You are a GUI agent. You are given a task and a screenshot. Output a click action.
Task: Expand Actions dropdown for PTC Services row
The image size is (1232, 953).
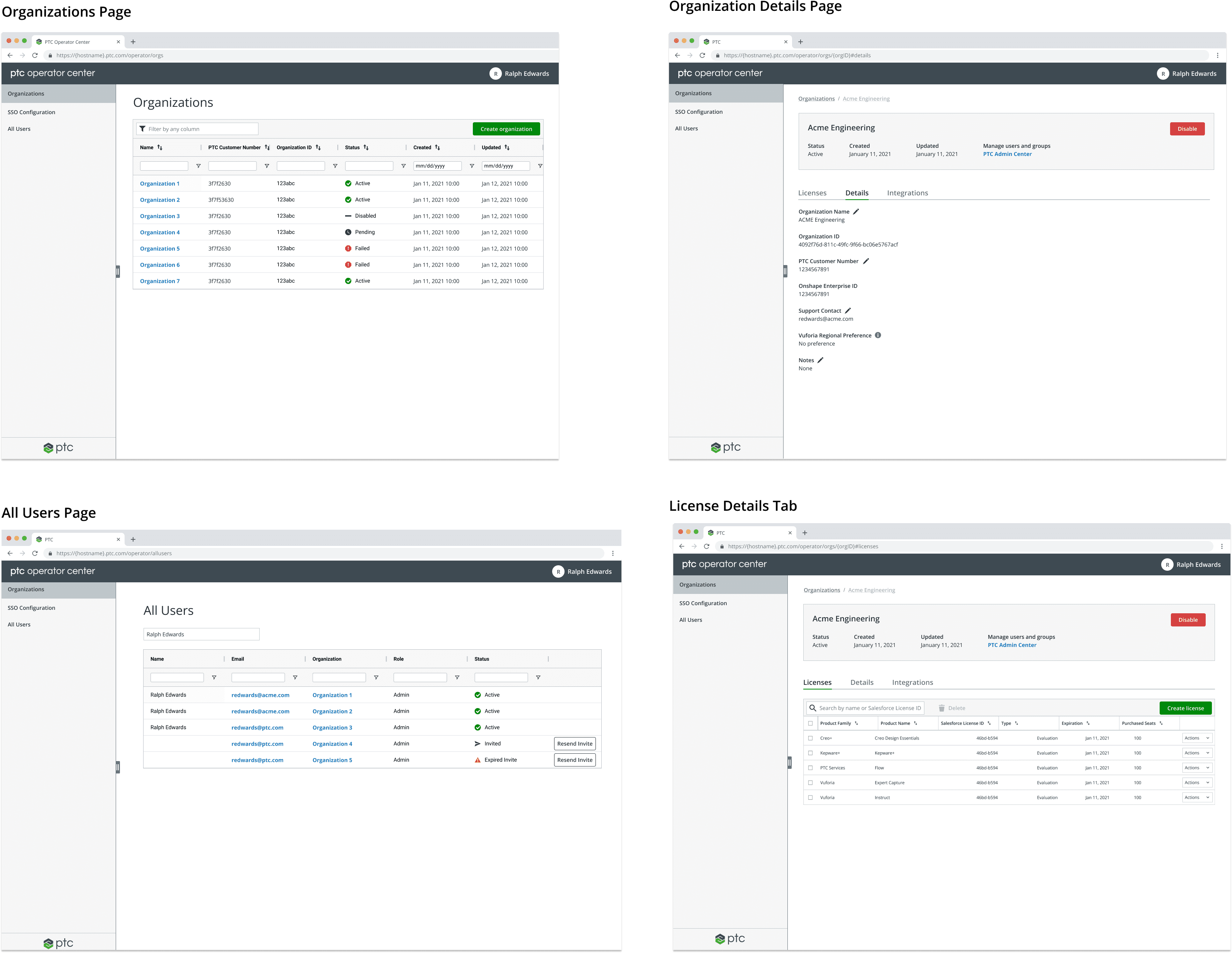[x=1196, y=768]
